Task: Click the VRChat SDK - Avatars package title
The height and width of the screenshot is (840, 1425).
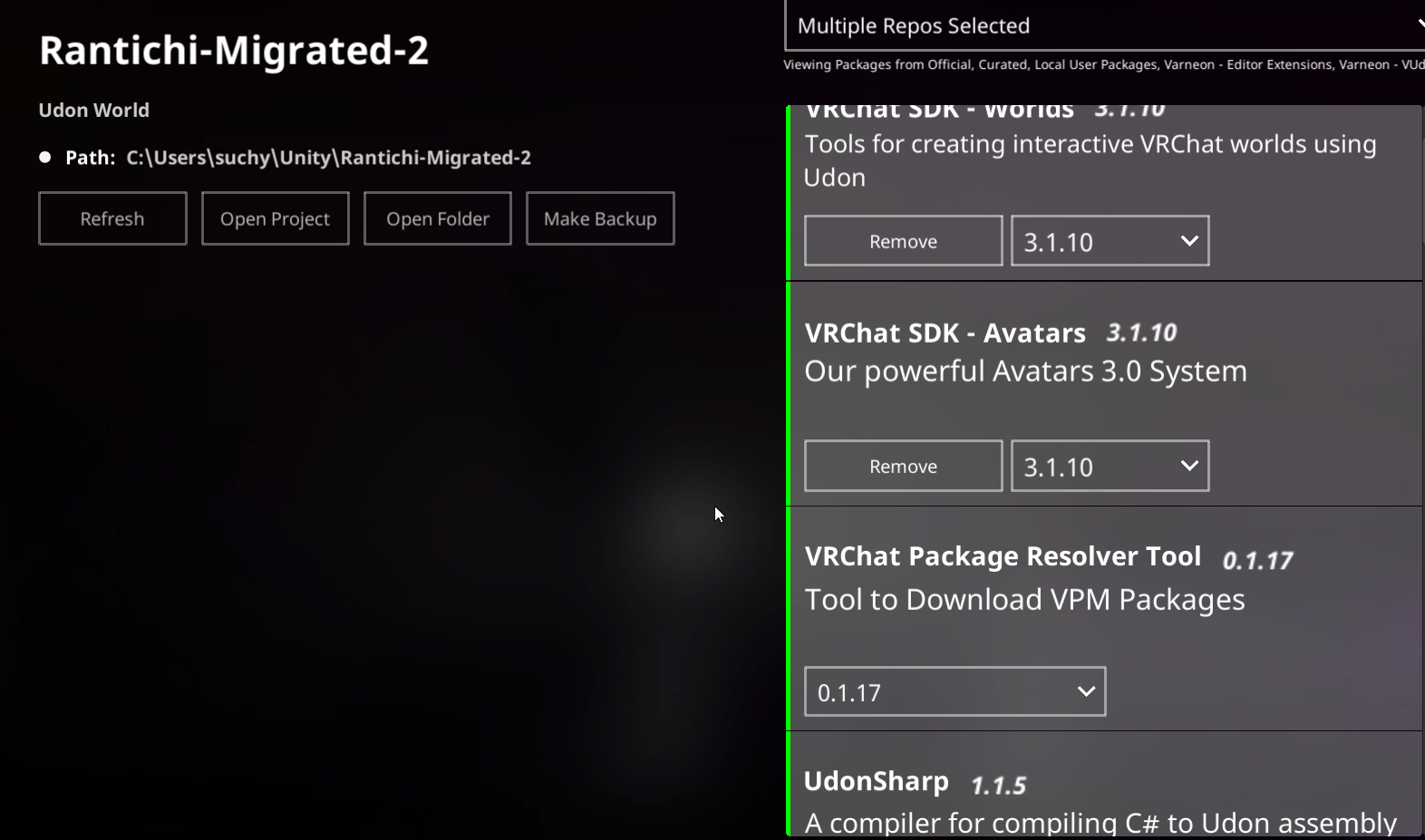Action: [x=945, y=333]
